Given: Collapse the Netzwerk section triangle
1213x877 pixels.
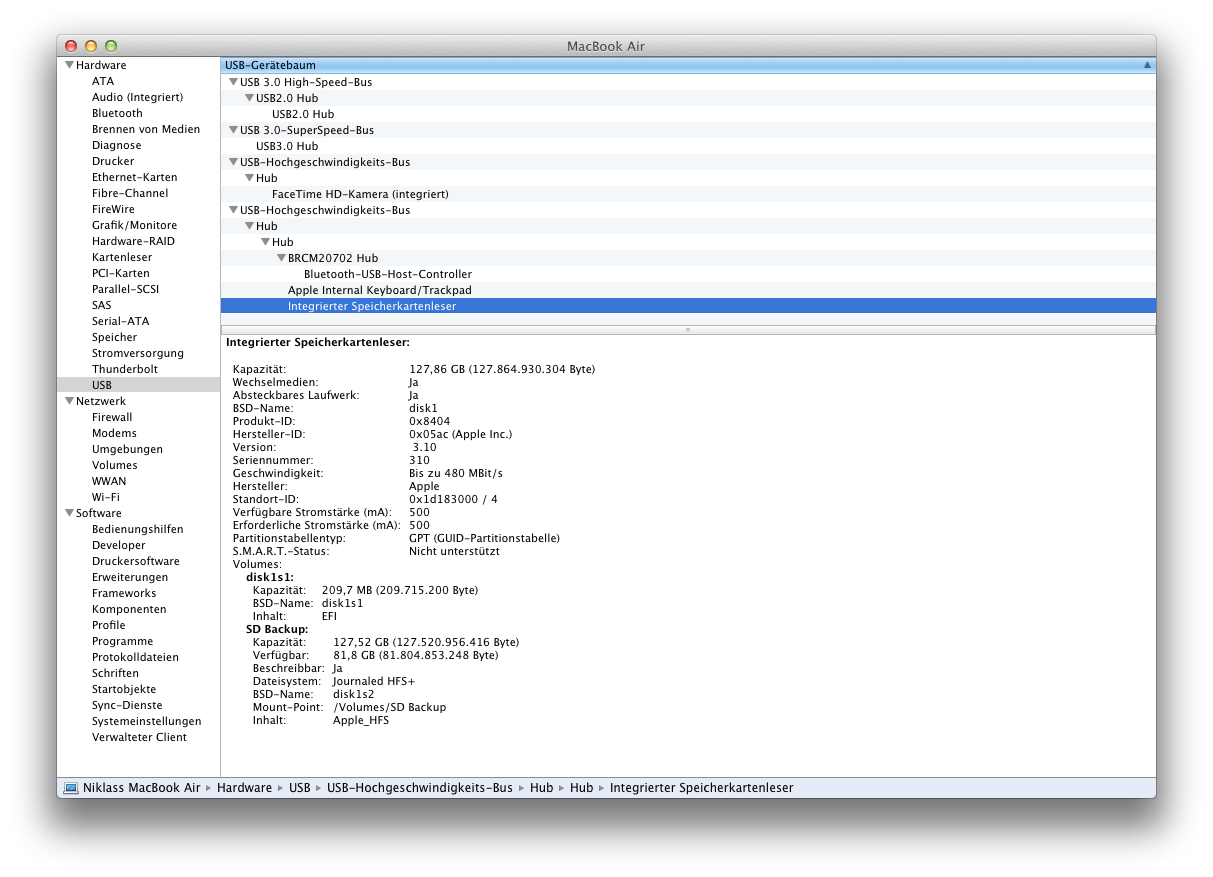Looking at the screenshot, I should pyautogui.click(x=70, y=401).
